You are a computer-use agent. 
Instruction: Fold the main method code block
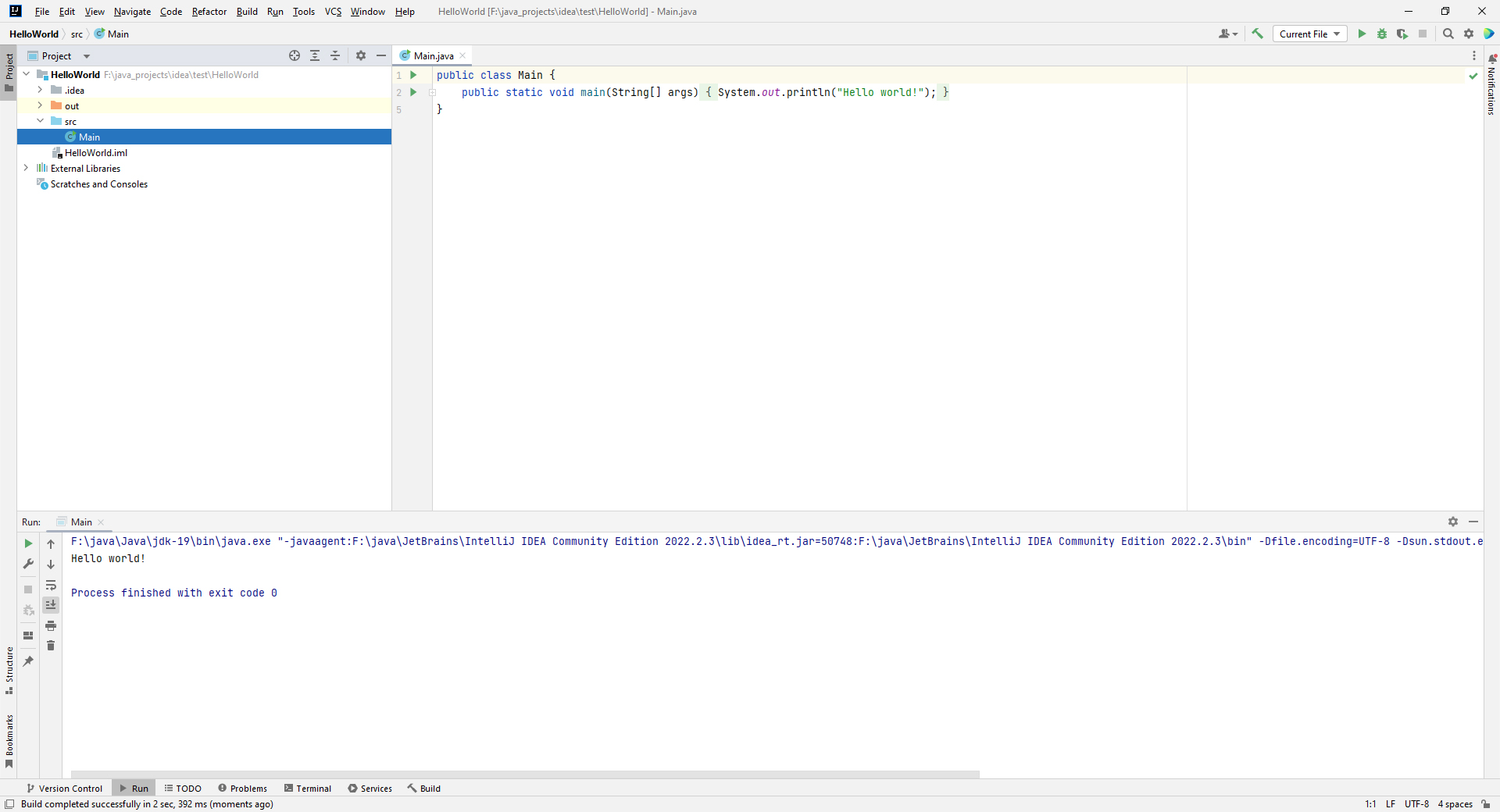432,92
